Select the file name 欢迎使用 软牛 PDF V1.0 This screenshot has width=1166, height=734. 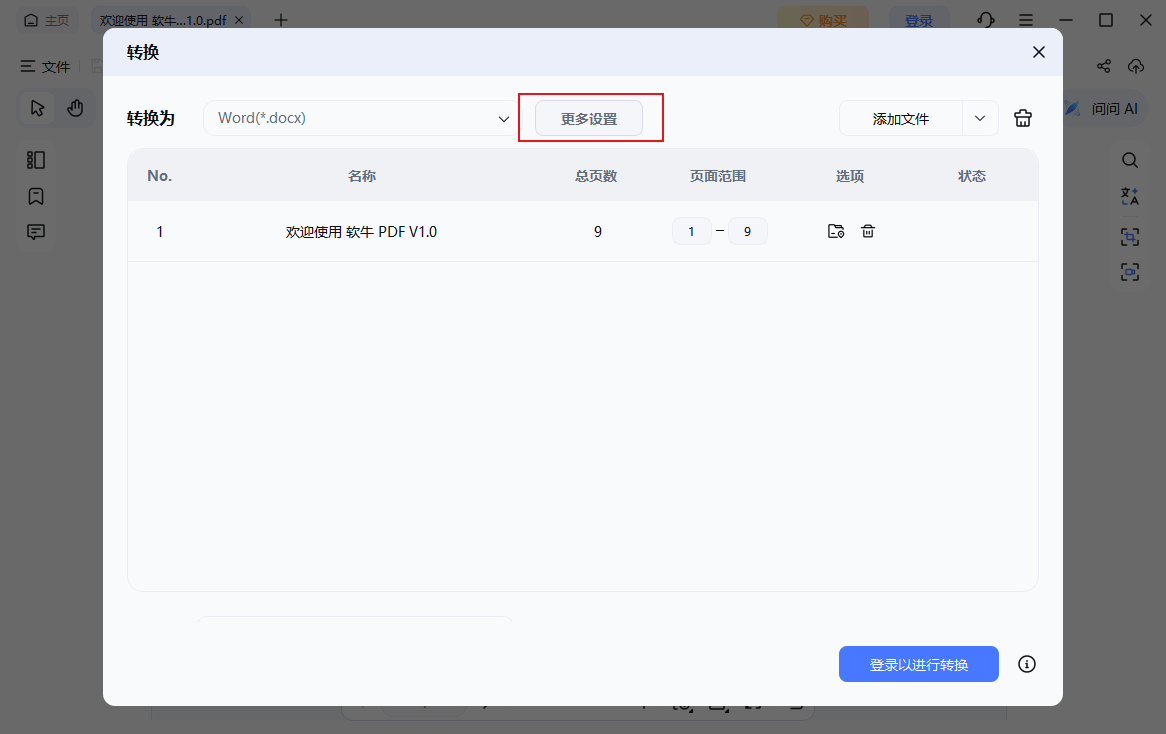click(361, 232)
